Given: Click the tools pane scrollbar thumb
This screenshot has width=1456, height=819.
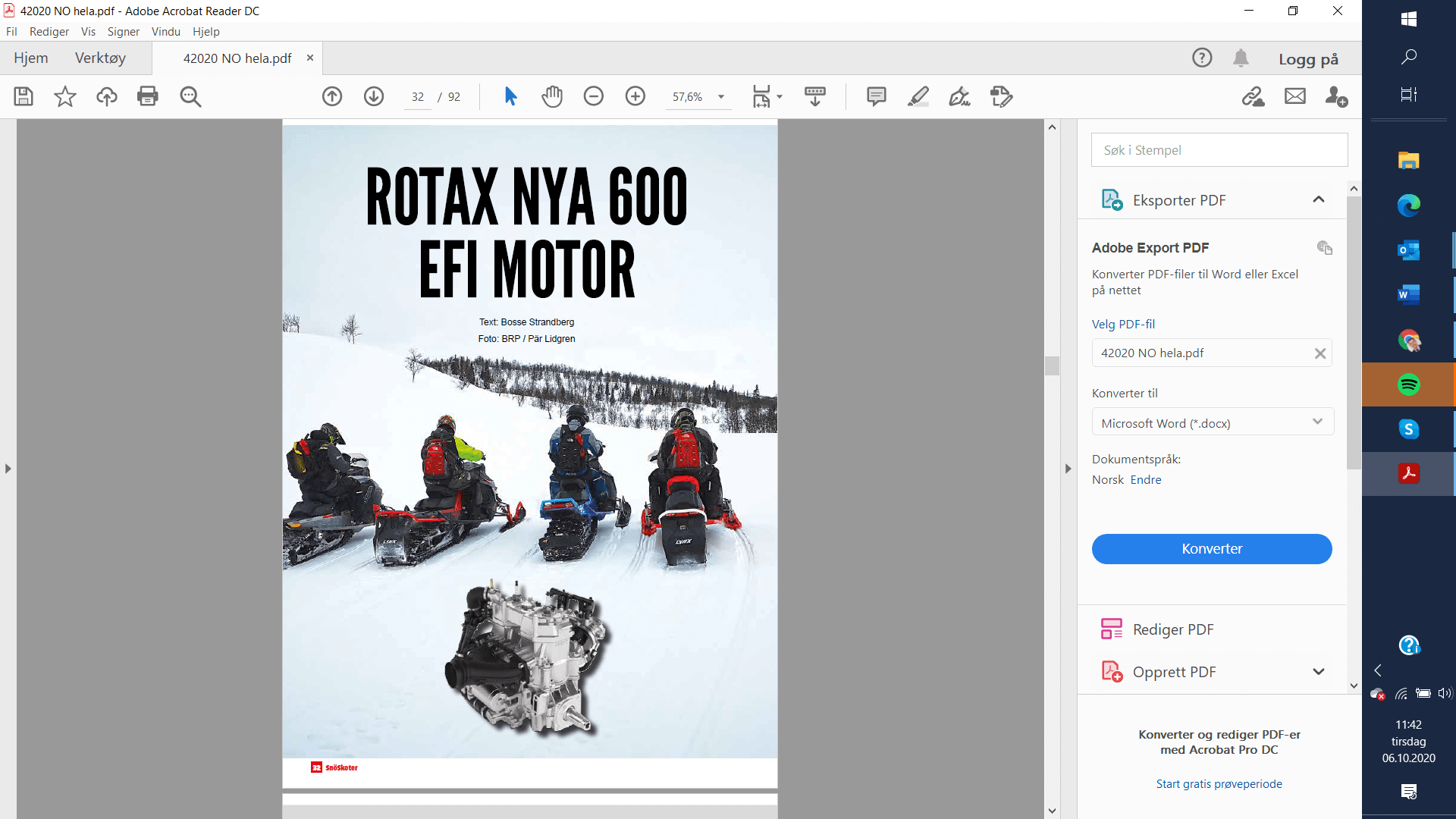Looking at the screenshot, I should [1354, 333].
